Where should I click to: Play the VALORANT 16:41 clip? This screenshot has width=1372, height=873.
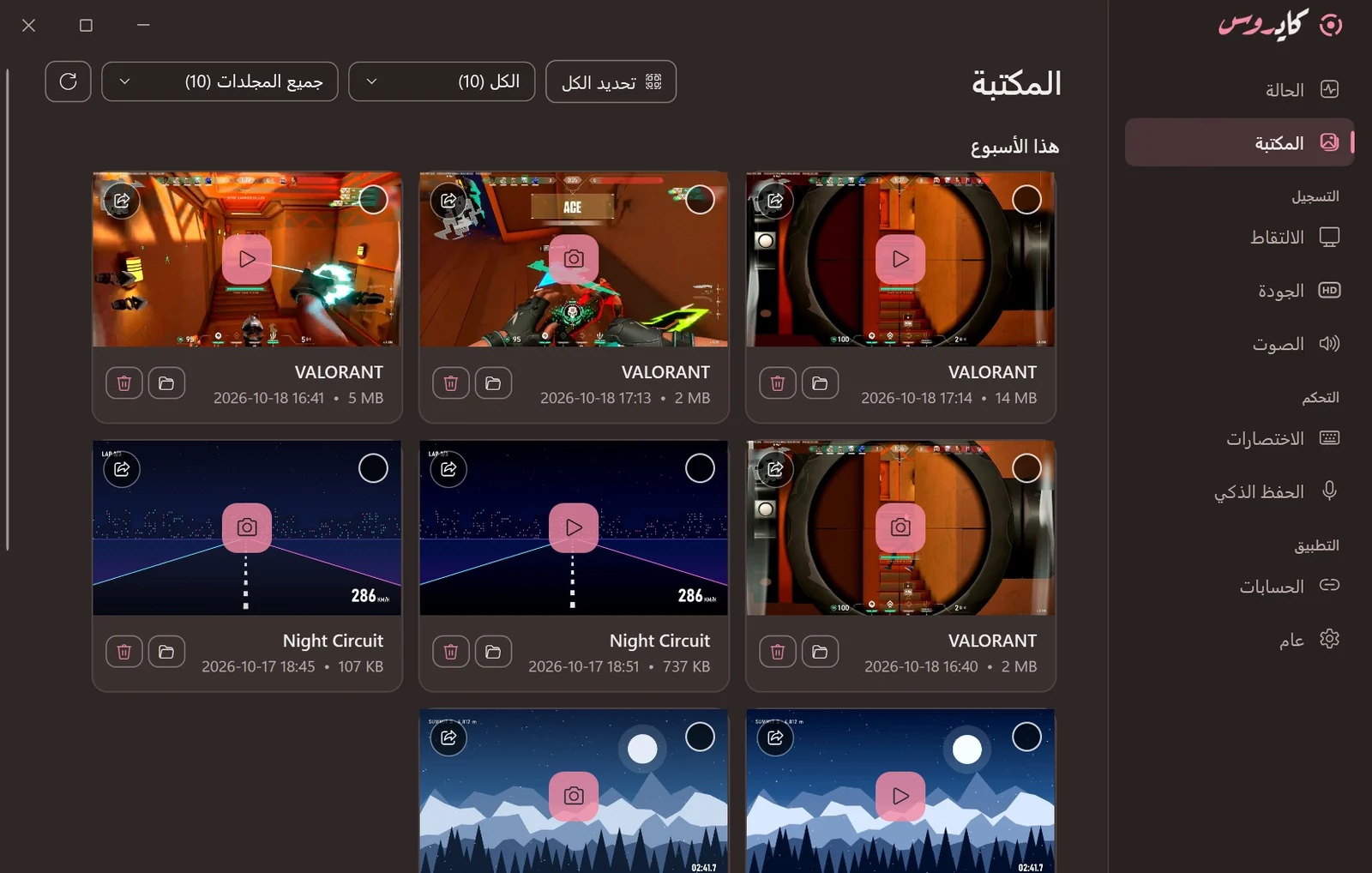click(x=247, y=259)
